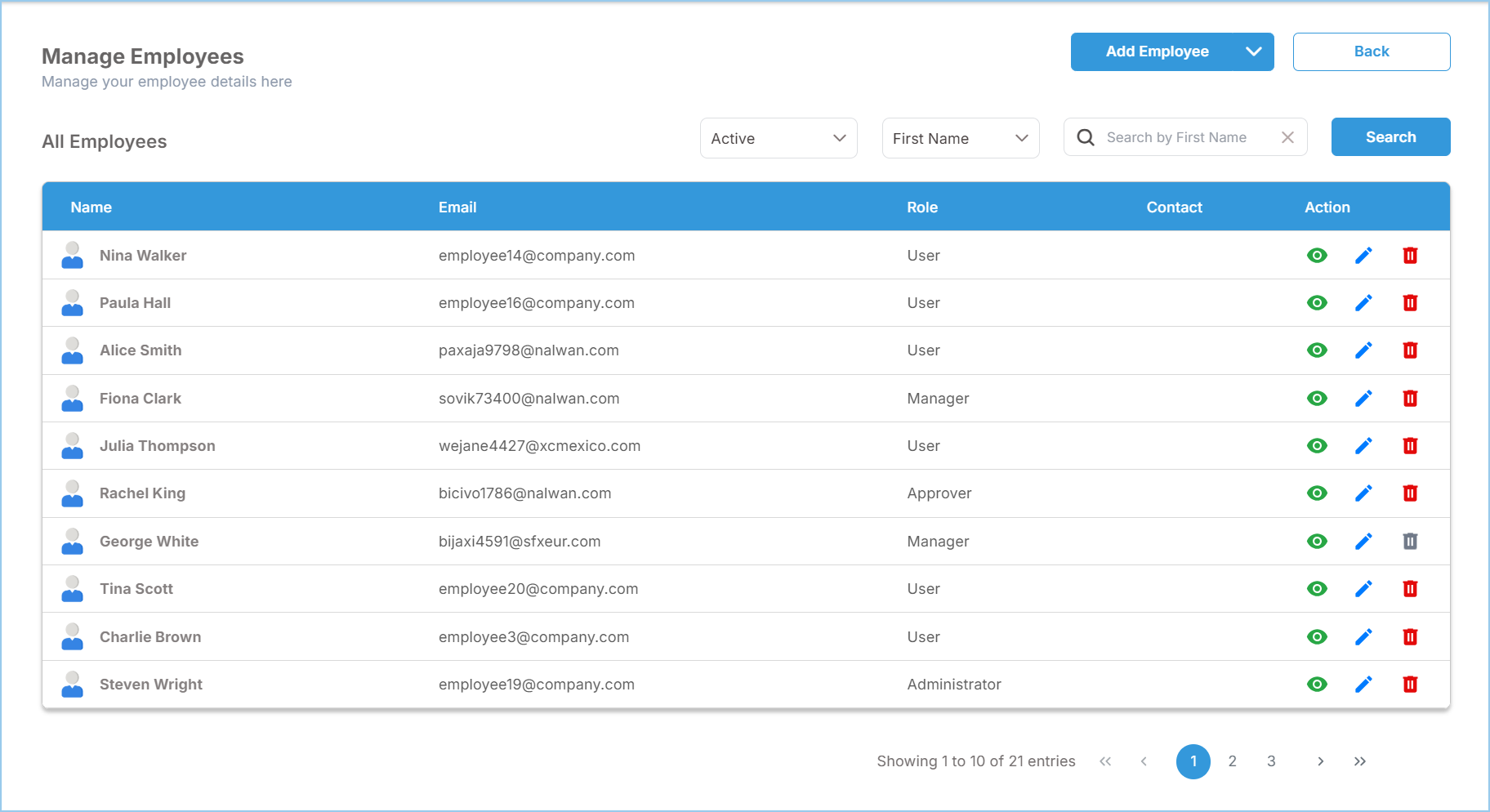Clear the search field with the X icon
Viewport: 1490px width, 812px height.
tap(1287, 137)
